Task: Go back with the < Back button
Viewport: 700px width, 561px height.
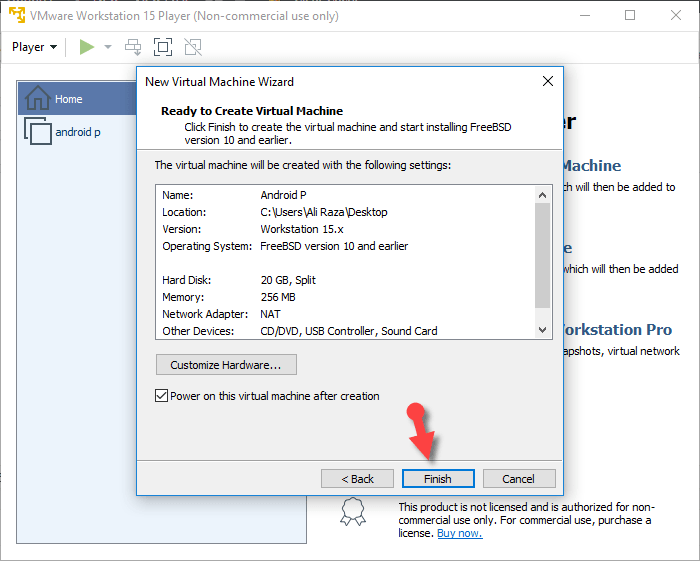Action: point(357,479)
